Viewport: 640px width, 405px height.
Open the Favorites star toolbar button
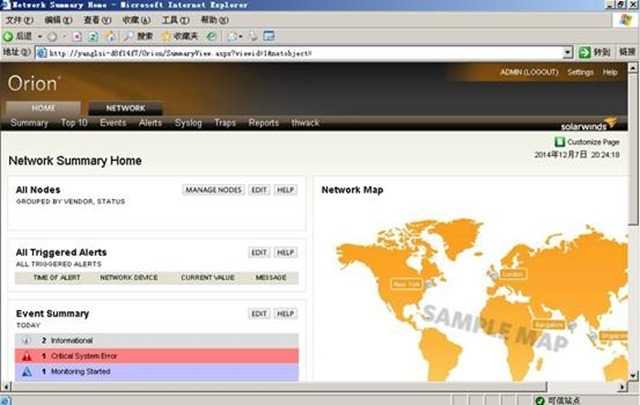(x=179, y=36)
